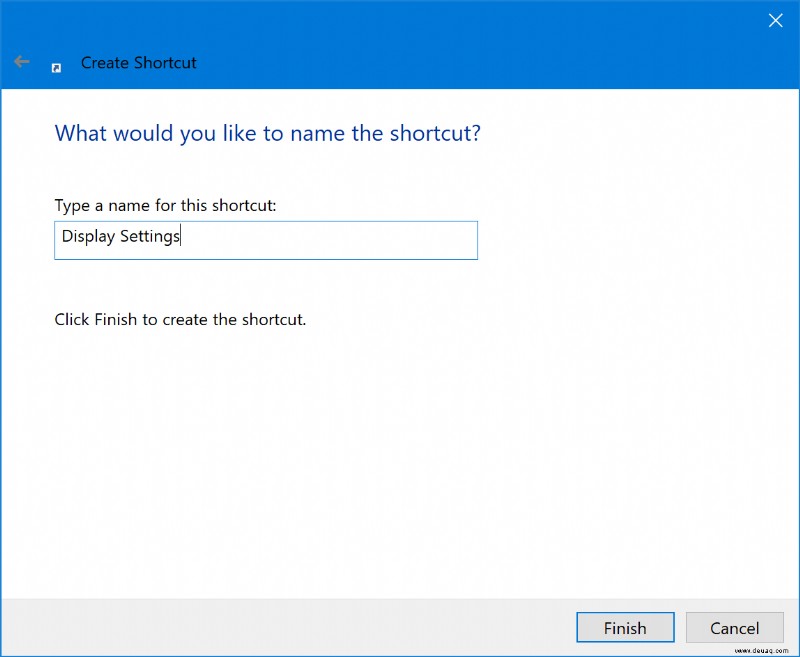Click the 'Create Shortcut' title text

point(138,63)
